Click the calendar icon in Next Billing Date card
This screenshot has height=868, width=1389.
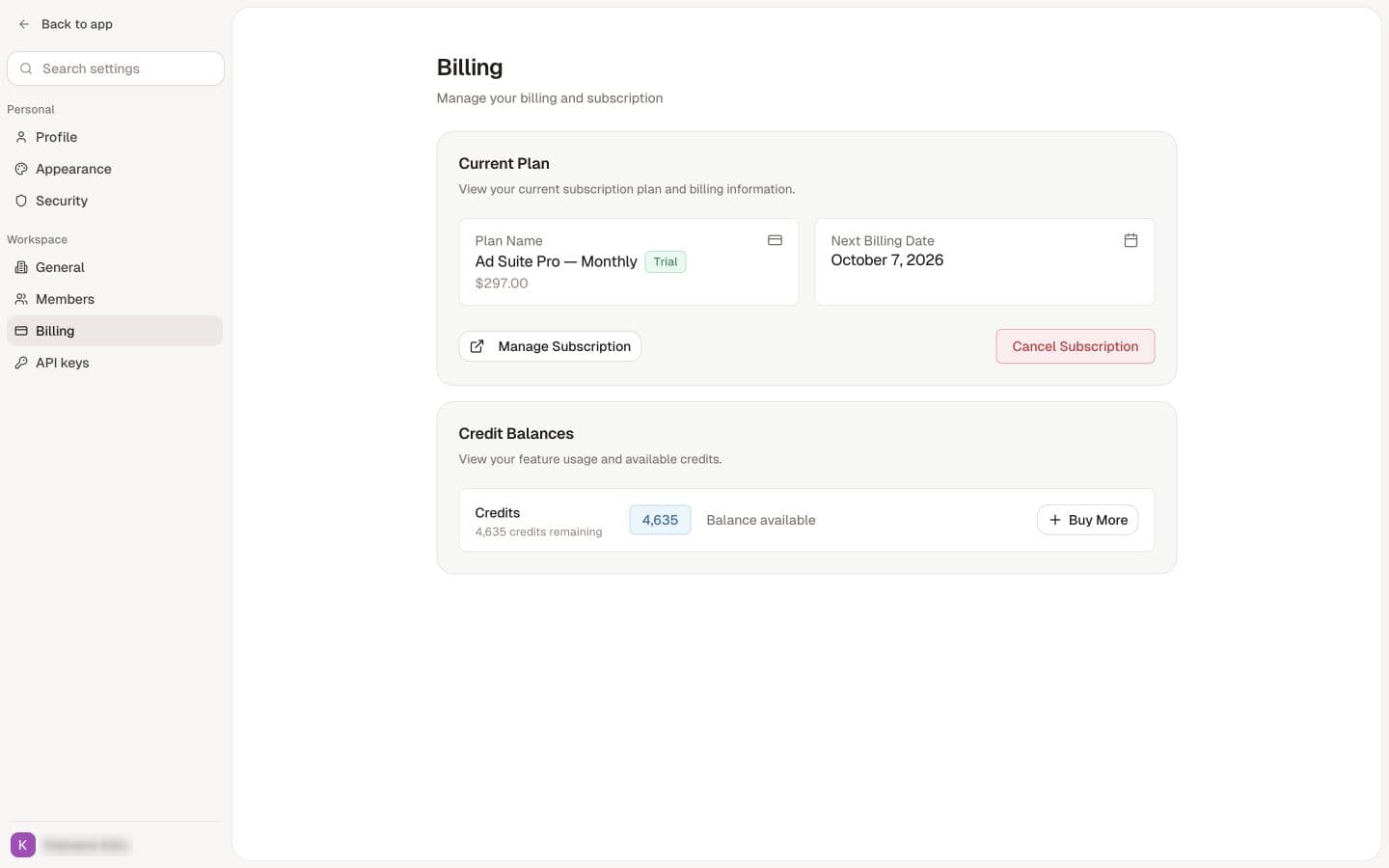click(1130, 240)
